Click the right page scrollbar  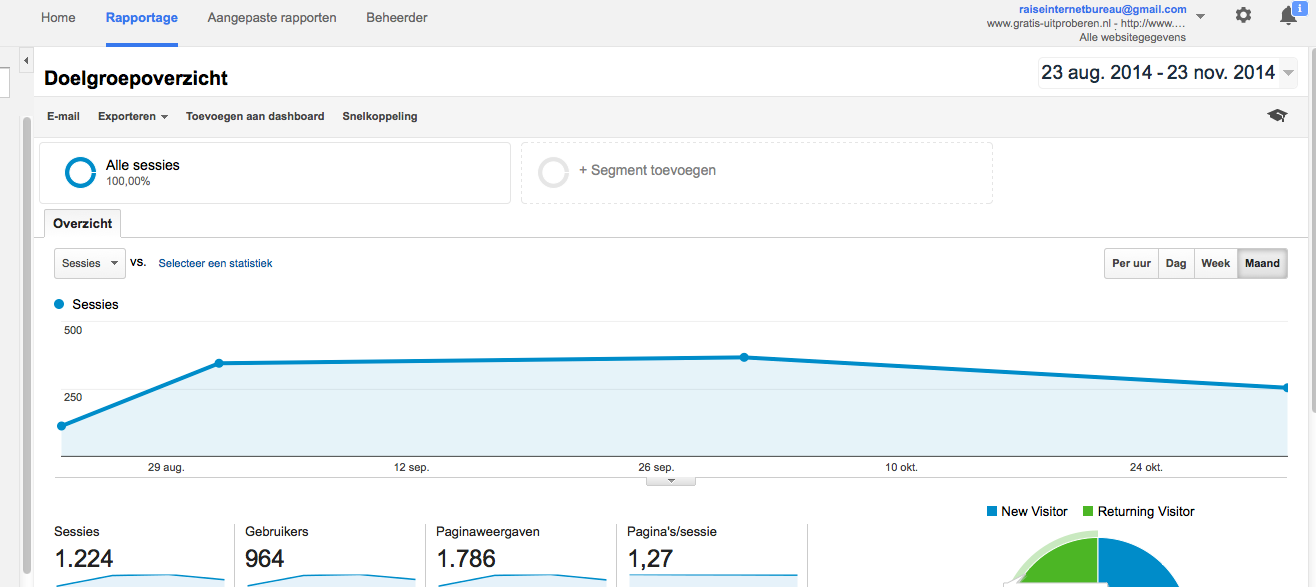tap(1312, 228)
